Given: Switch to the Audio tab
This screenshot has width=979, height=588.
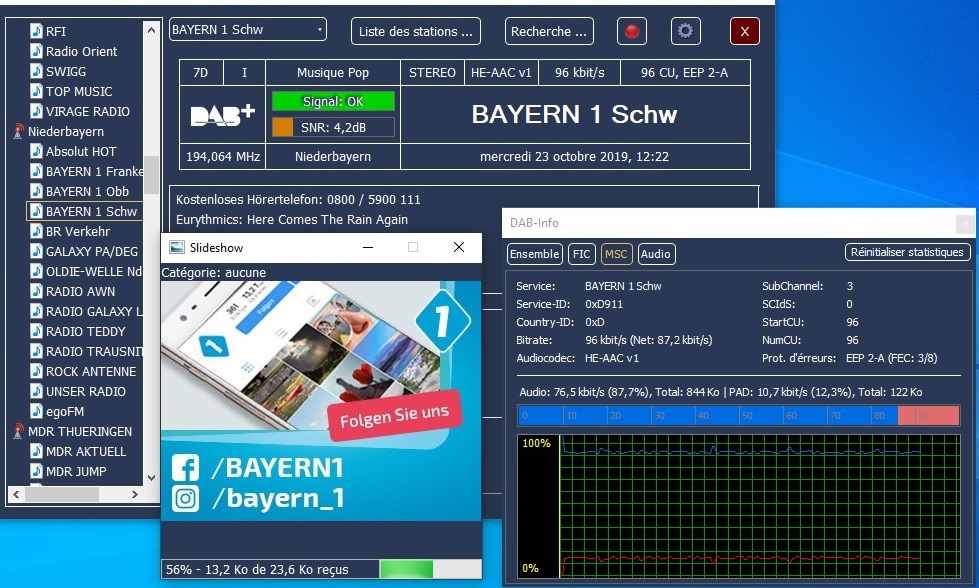Looking at the screenshot, I should click(x=656, y=254).
